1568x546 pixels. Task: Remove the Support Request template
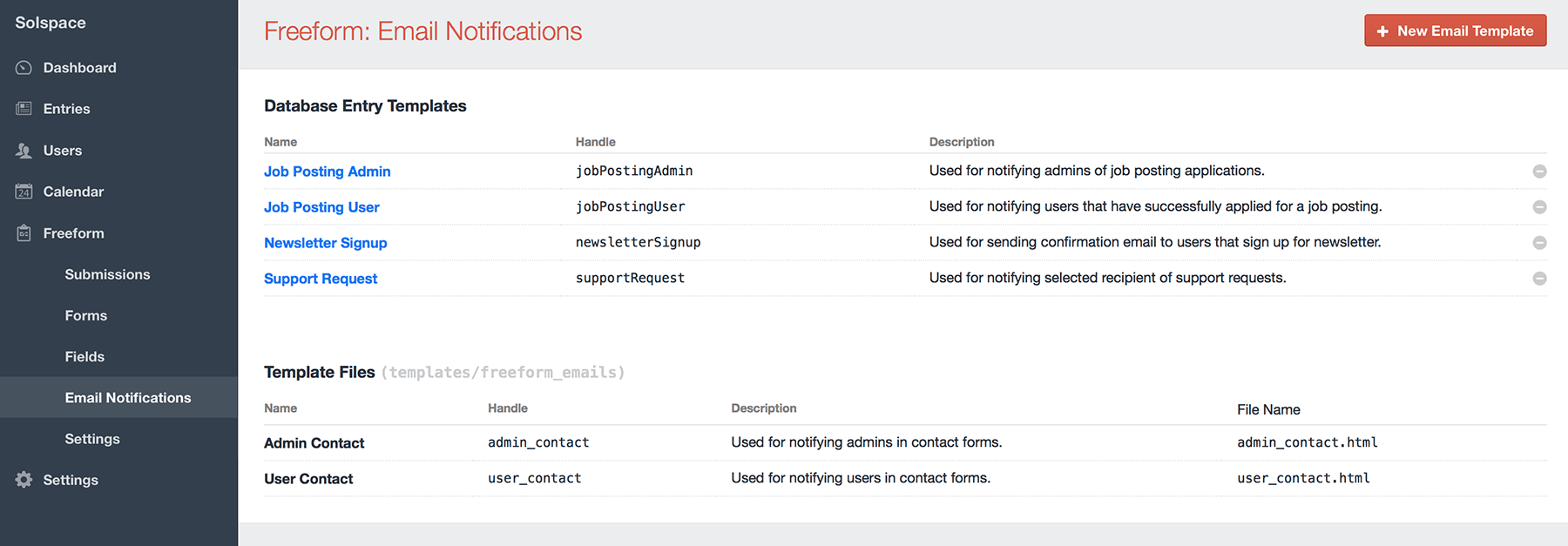[x=1539, y=279]
